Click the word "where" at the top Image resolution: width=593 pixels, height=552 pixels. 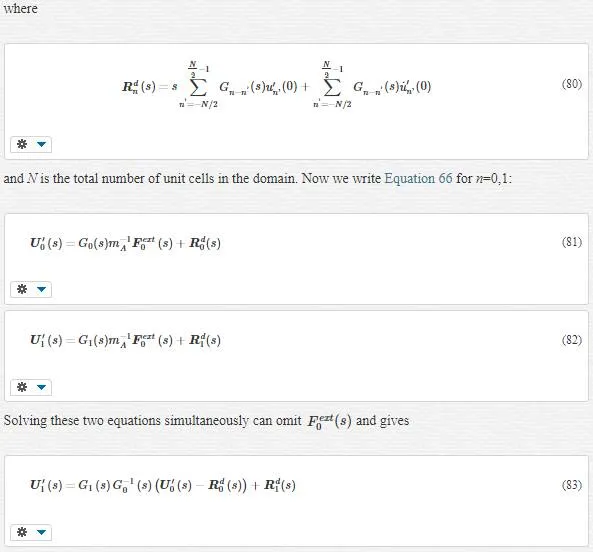click(20, 8)
